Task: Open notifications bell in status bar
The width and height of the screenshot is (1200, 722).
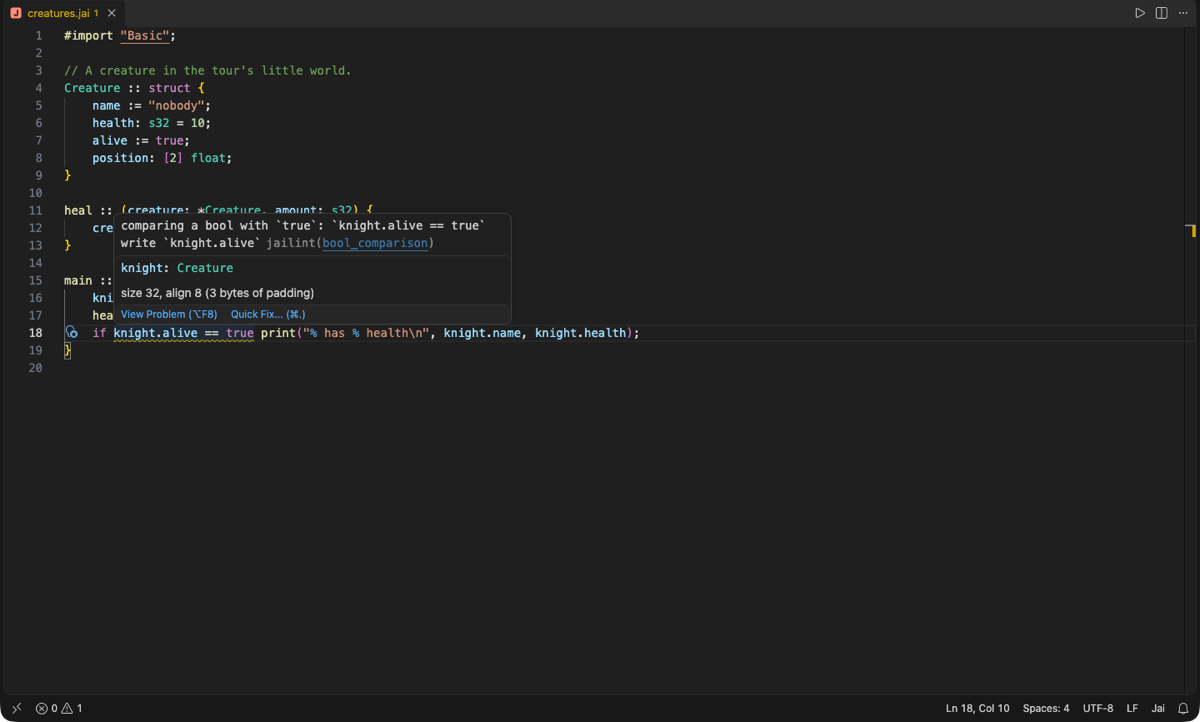Action: [1183, 708]
